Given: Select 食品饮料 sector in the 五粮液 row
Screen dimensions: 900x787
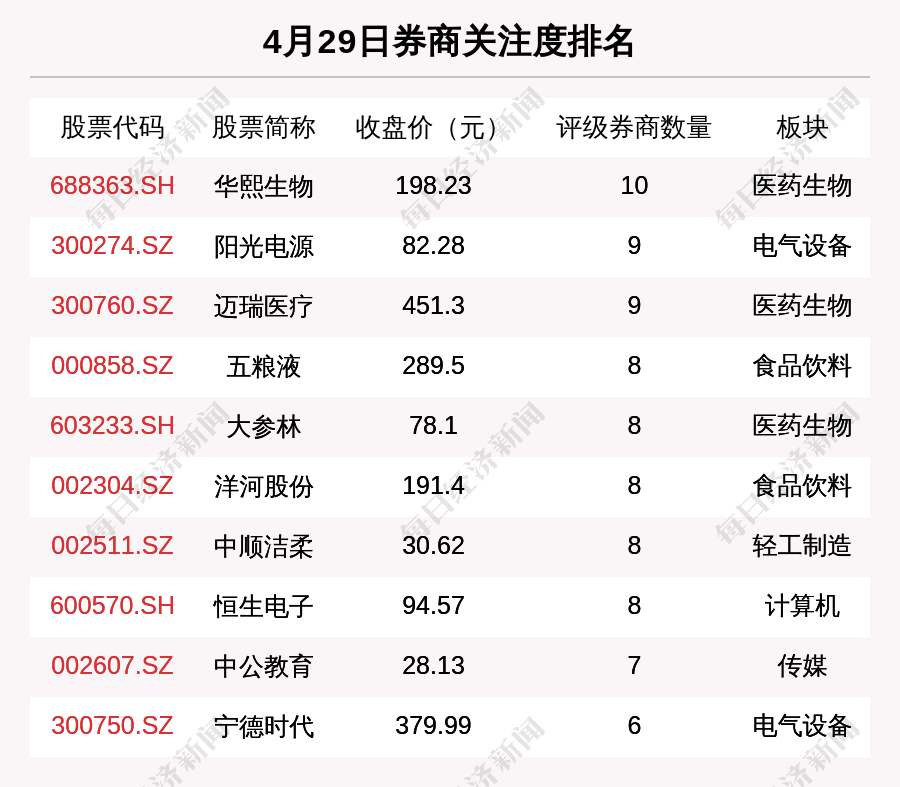Looking at the screenshot, I should 802,367.
